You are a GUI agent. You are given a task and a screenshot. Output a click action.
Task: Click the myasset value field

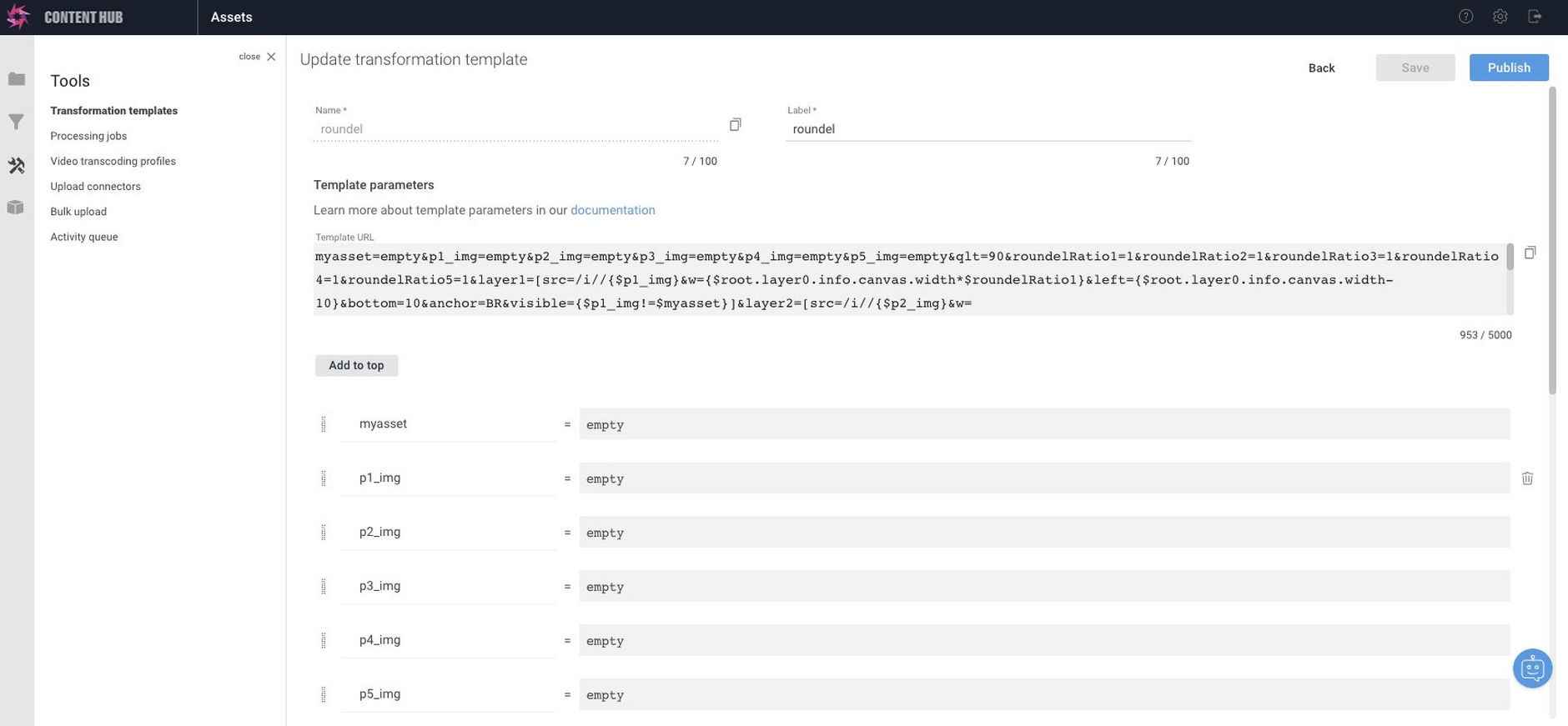pos(1044,424)
